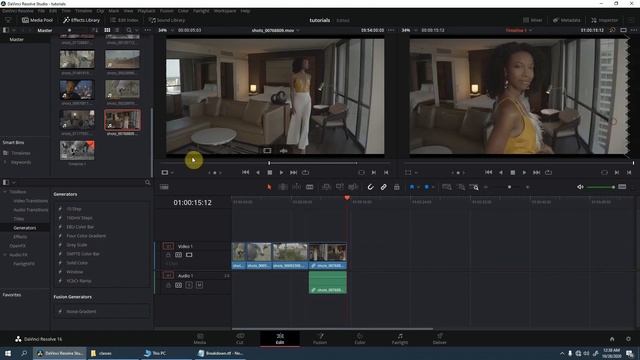Adjust the green monitor volume slider
The width and height of the screenshot is (640, 360).
click(601, 187)
